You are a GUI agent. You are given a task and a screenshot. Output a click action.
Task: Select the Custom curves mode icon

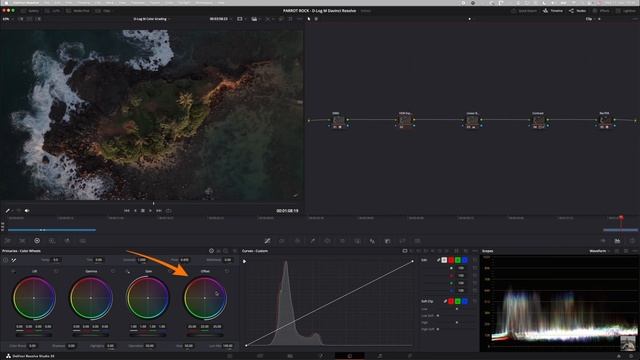point(405,251)
